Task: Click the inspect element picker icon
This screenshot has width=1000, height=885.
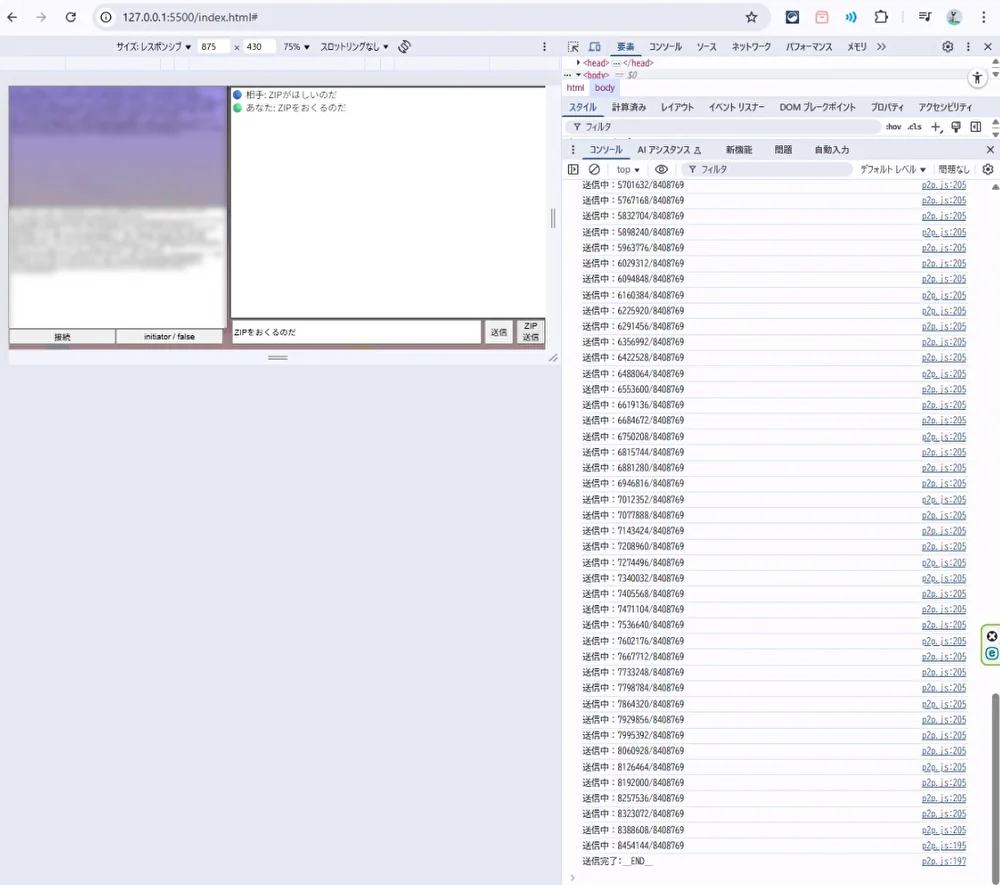Action: tap(573, 47)
